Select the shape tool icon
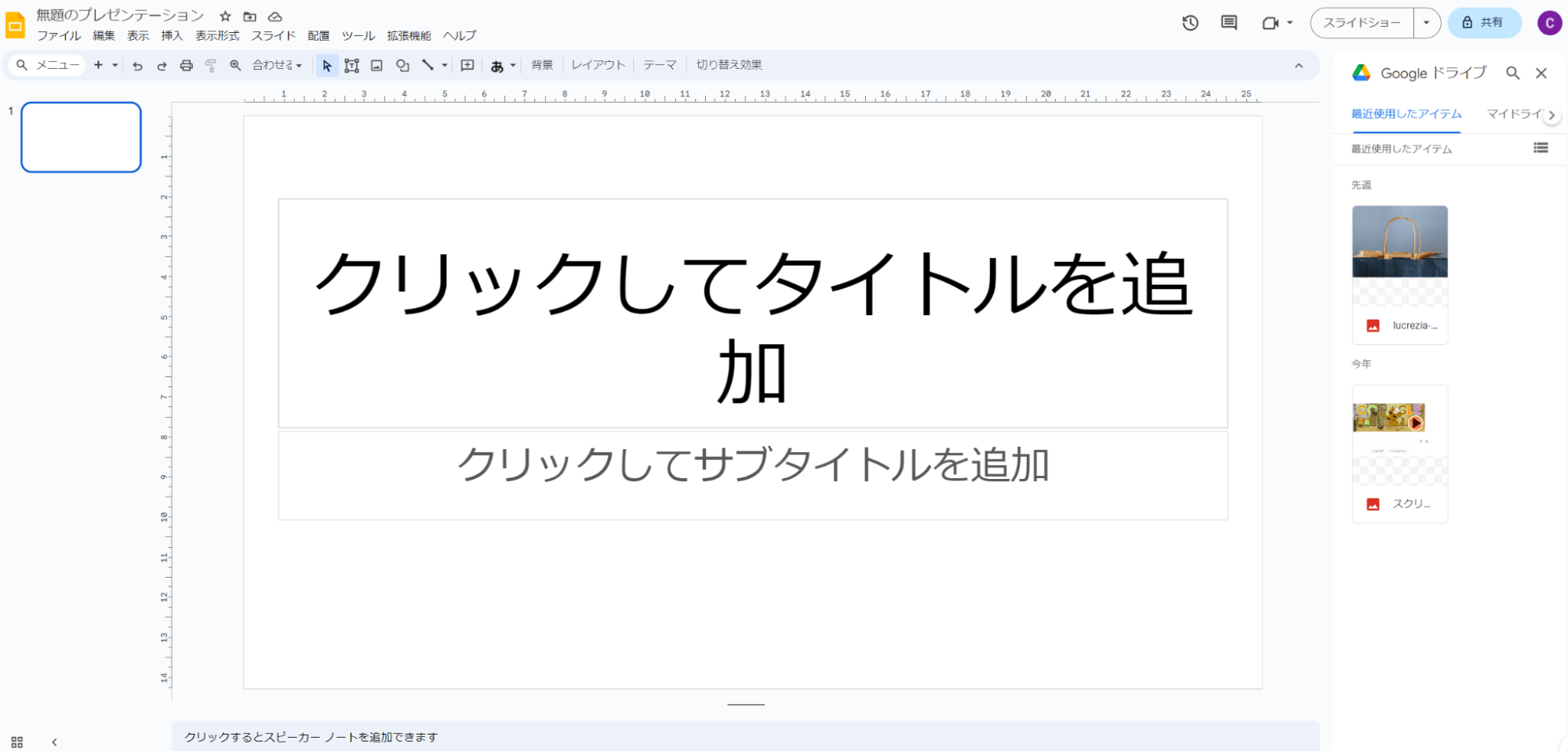 (402, 66)
